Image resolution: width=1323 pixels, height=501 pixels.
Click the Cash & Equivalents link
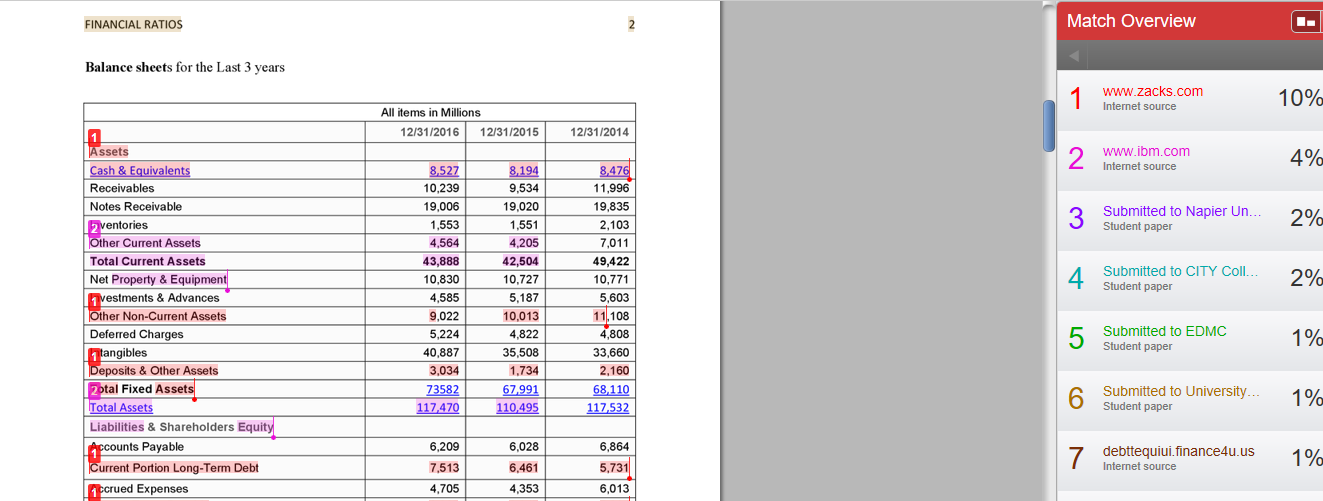pos(140,171)
